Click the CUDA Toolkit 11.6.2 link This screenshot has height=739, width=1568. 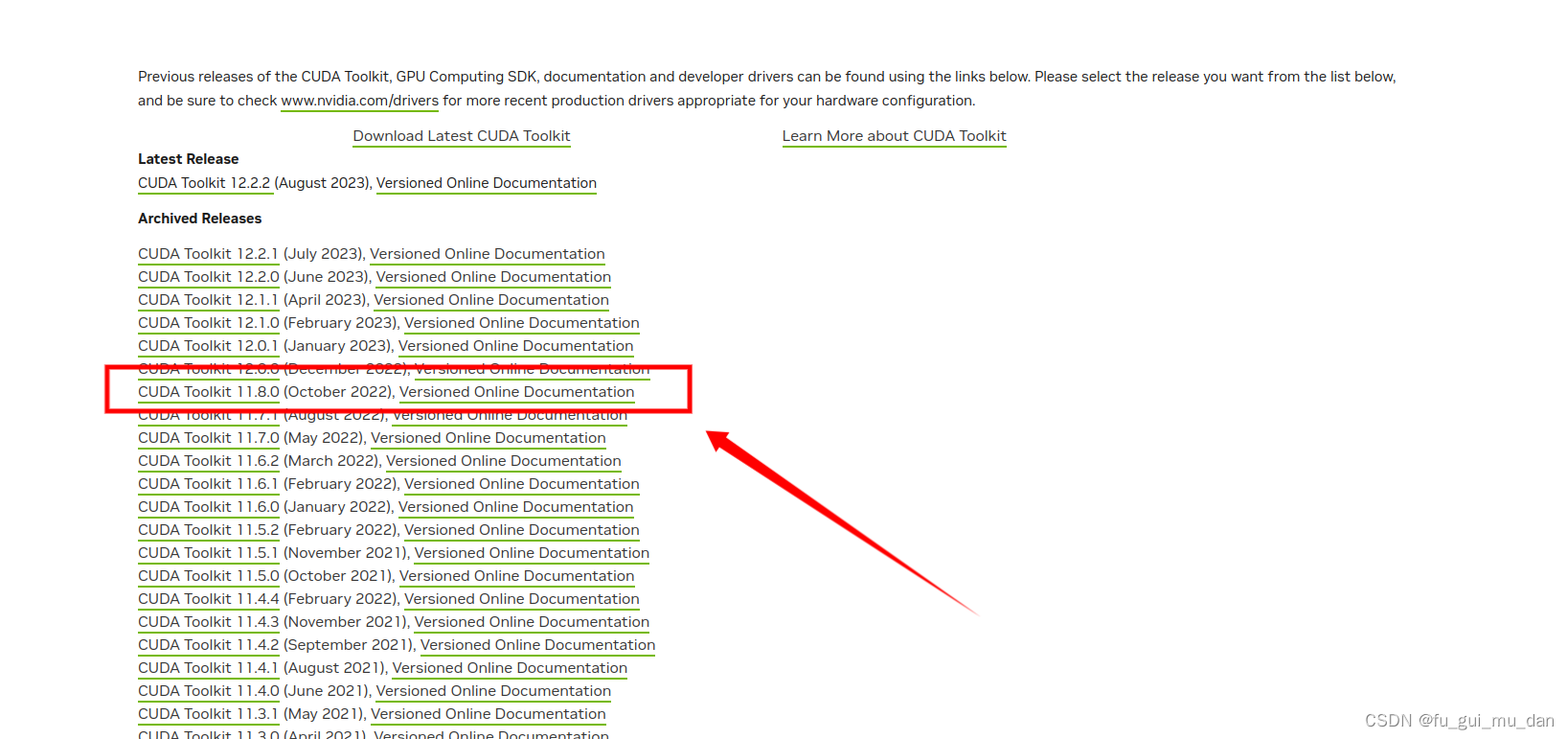(209, 461)
